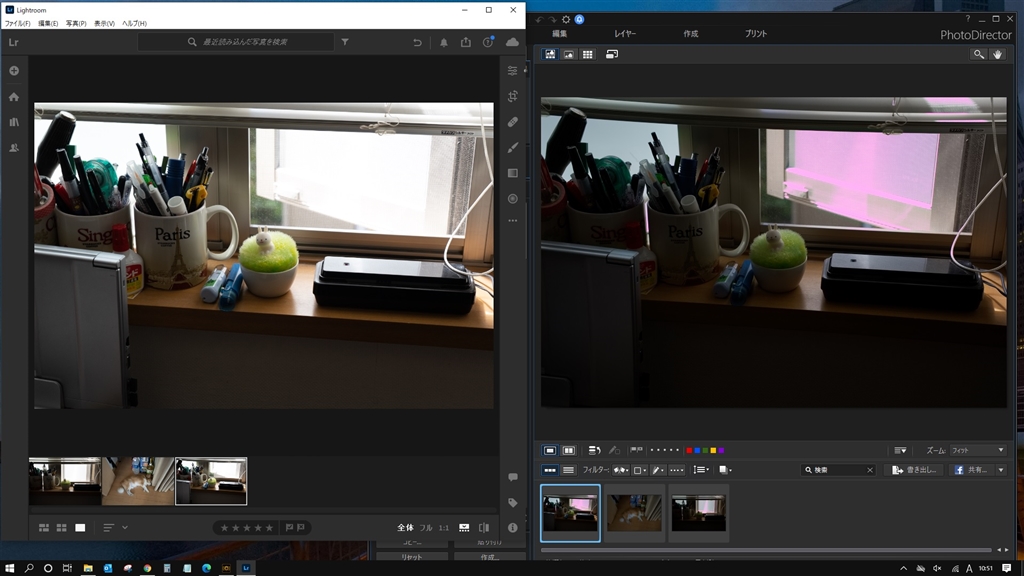Viewport: 1024px width, 576px height.
Task: Toggle the Lightroom filmstrip visibility
Action: 464,527
